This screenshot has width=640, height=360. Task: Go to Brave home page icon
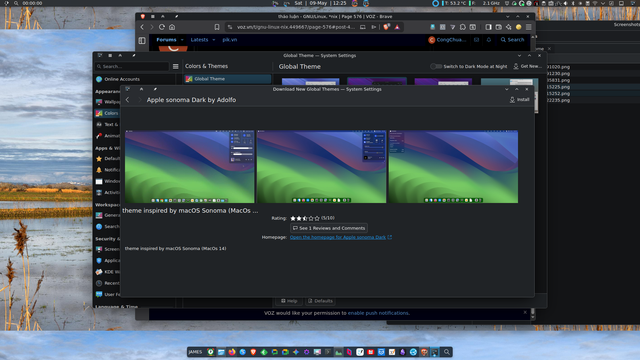click(x=172, y=27)
